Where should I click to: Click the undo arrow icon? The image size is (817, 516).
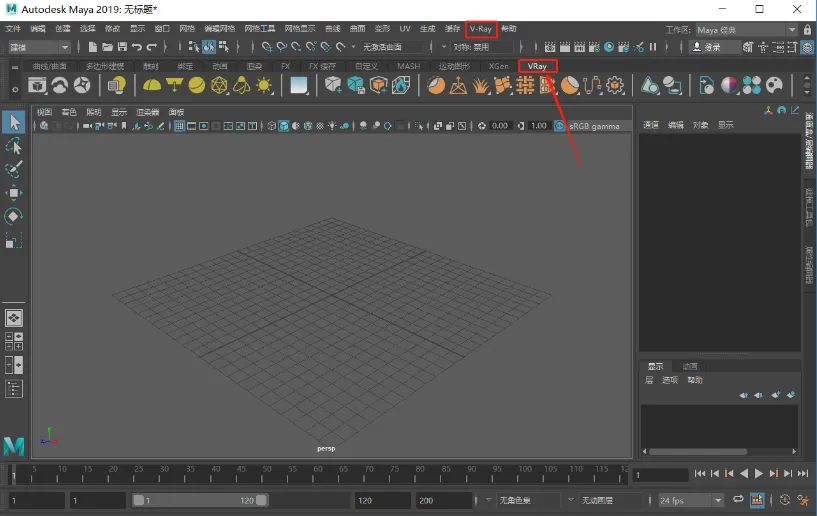(x=137, y=47)
